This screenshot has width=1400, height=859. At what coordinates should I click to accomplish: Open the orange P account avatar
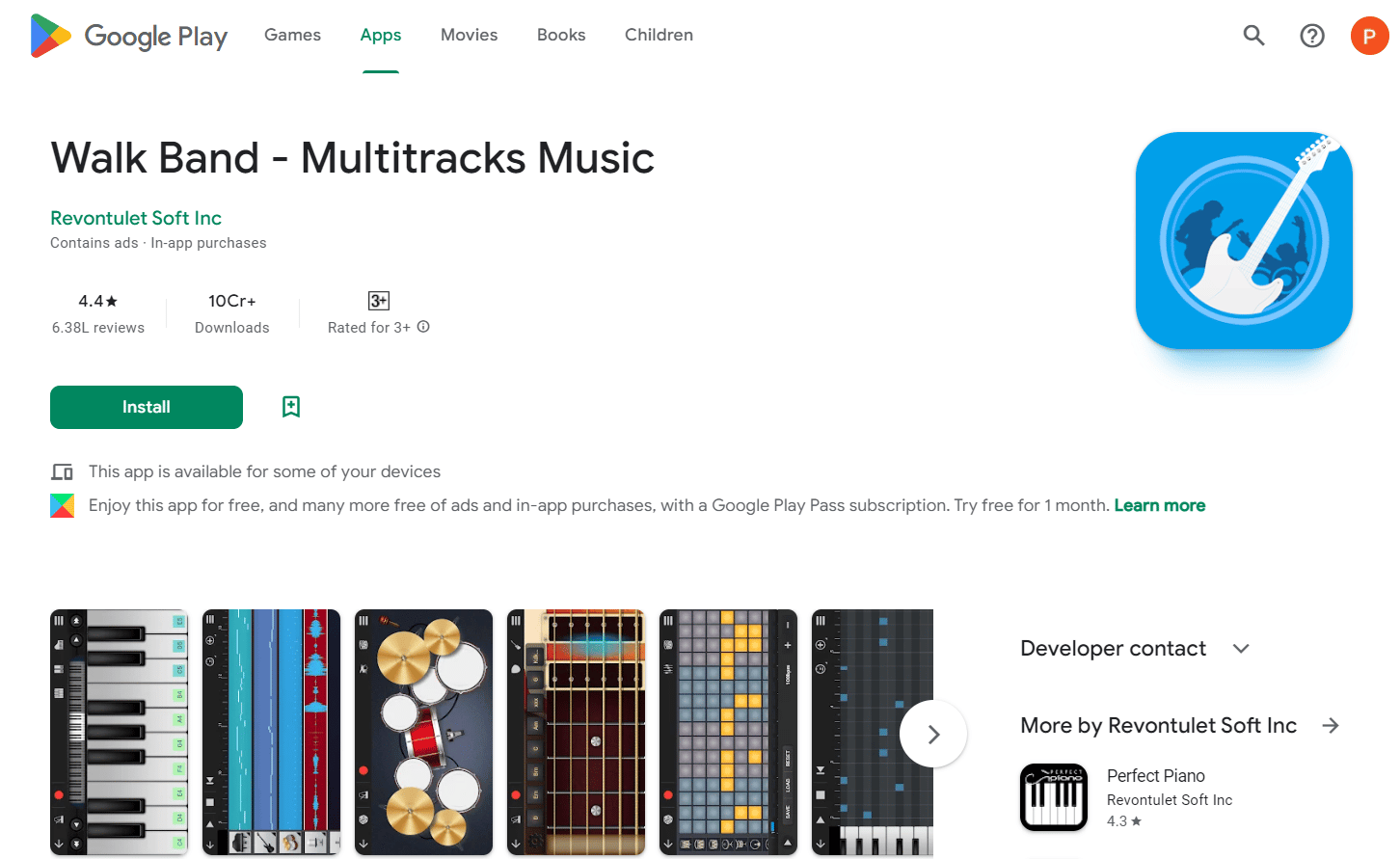tap(1369, 36)
